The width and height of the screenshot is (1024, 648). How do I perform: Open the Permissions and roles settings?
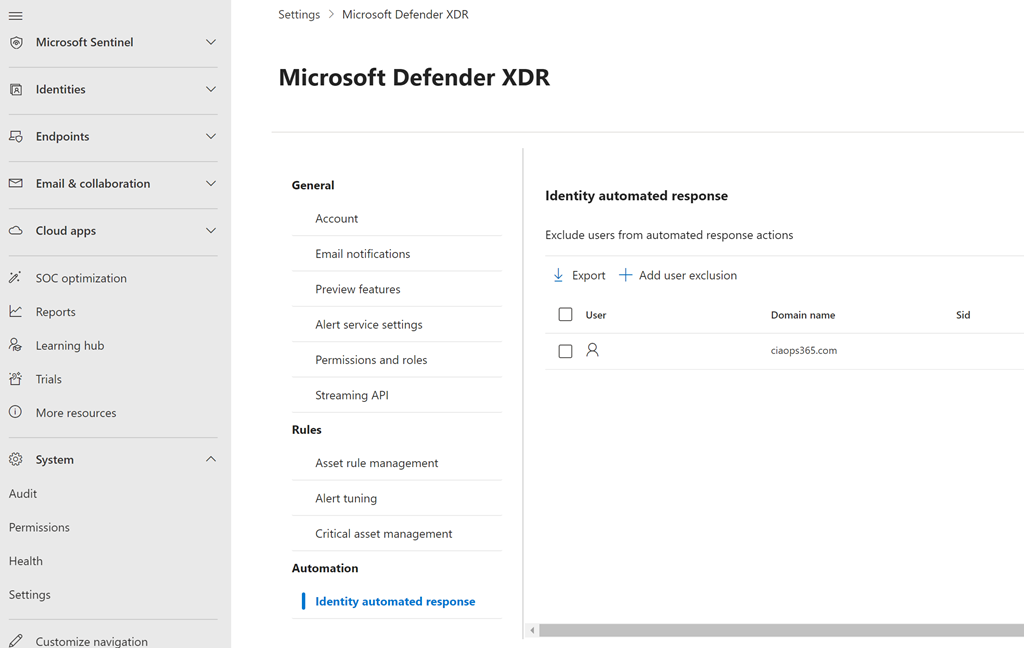(371, 360)
